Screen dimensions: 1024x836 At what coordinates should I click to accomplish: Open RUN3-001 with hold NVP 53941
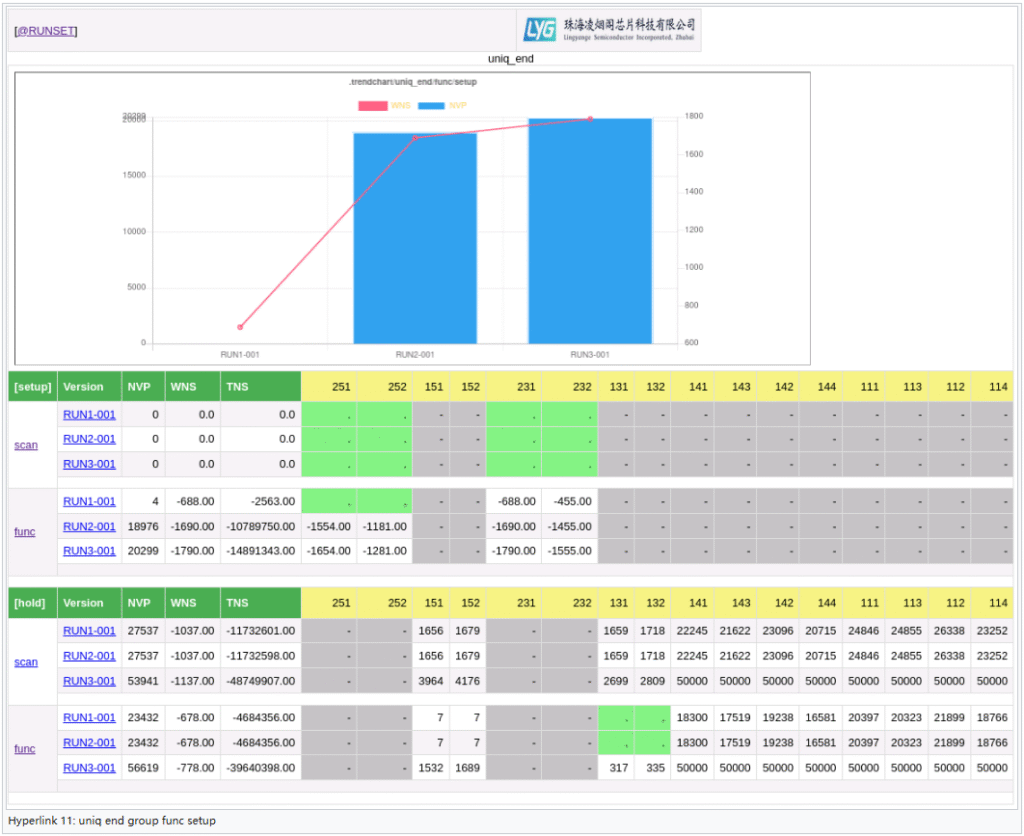(89, 681)
